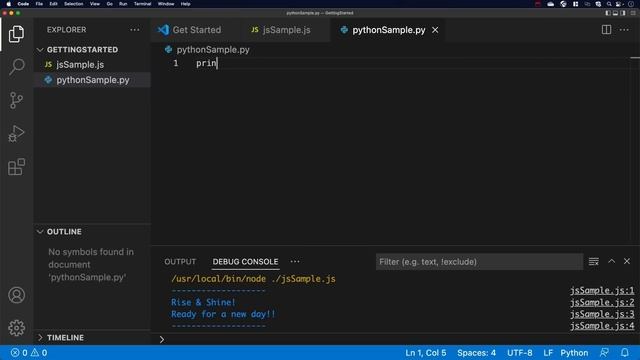
Task: Click the debug console filter field
Action: [479, 262]
